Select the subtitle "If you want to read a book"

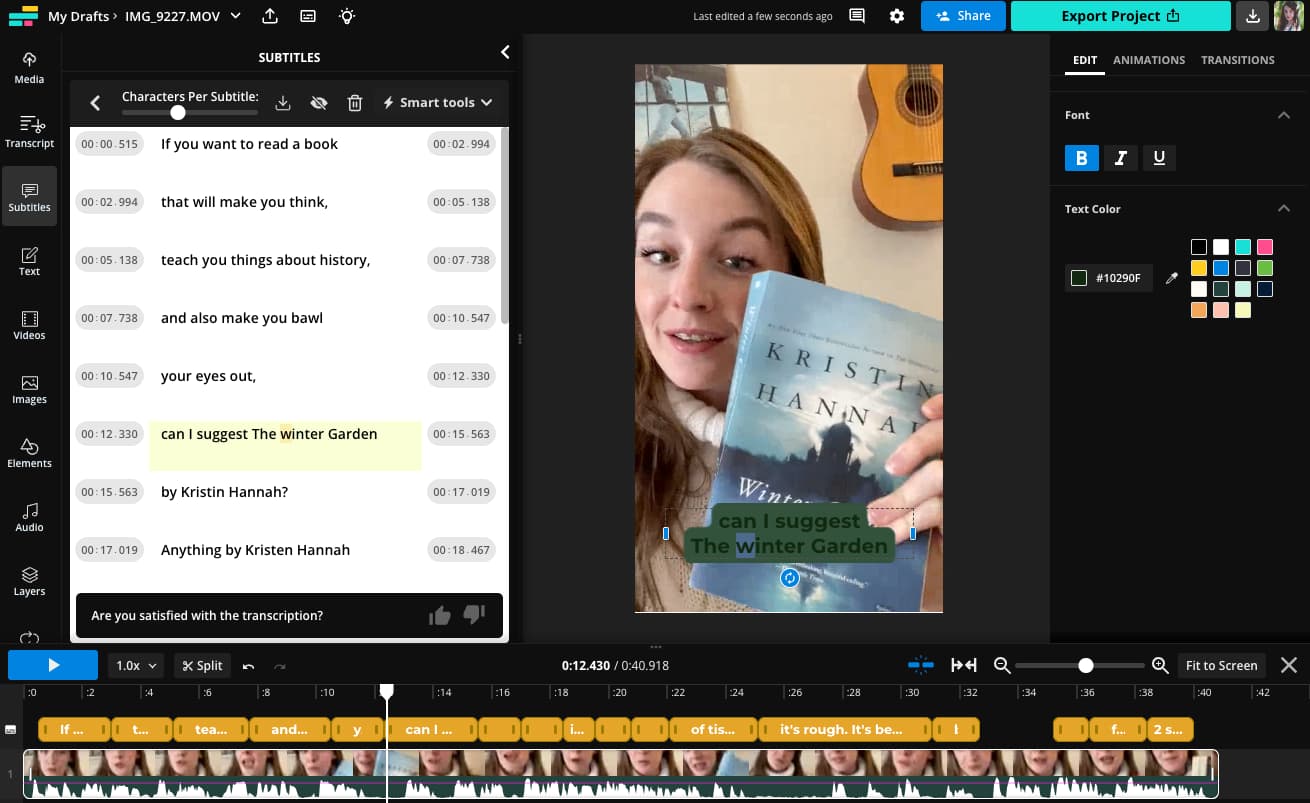(249, 144)
